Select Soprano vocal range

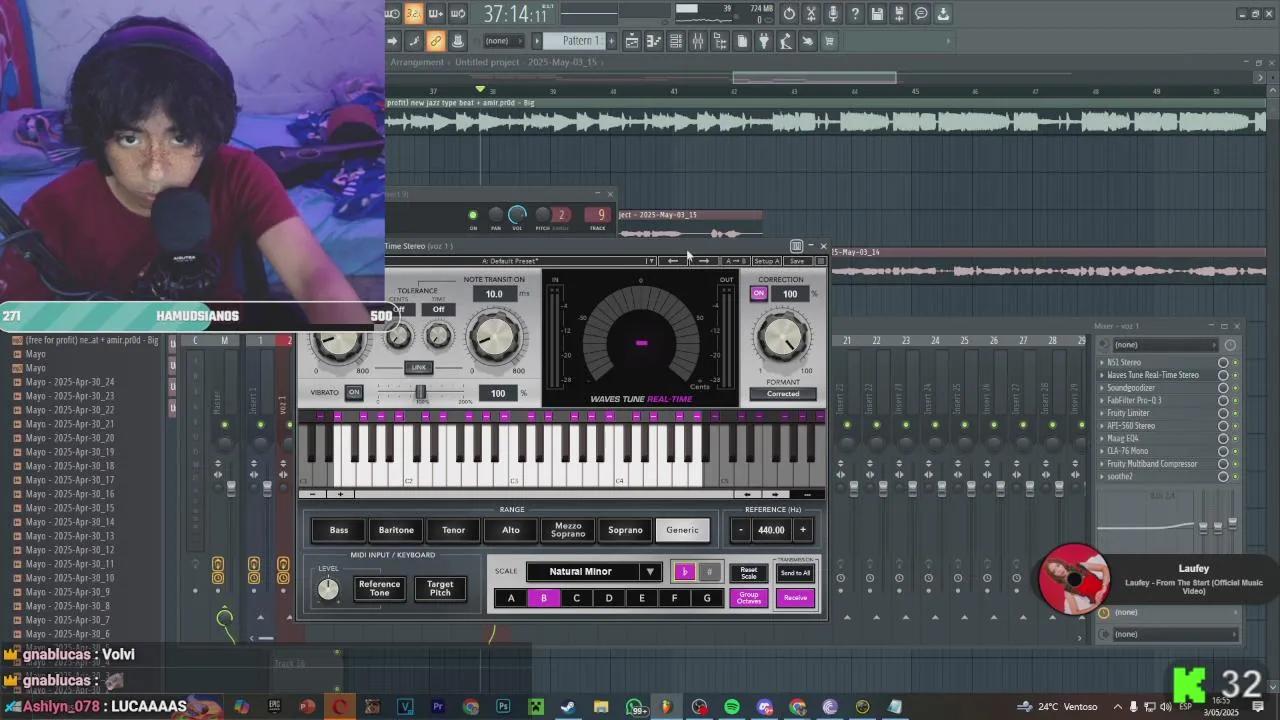(x=625, y=530)
